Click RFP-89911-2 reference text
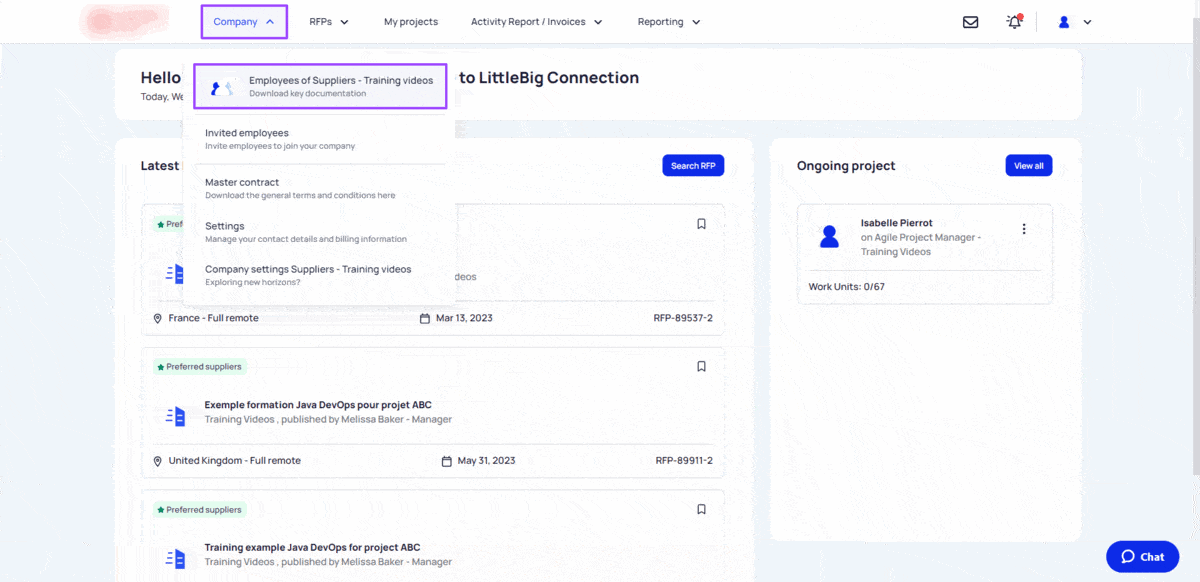This screenshot has width=1200, height=582. tap(684, 461)
